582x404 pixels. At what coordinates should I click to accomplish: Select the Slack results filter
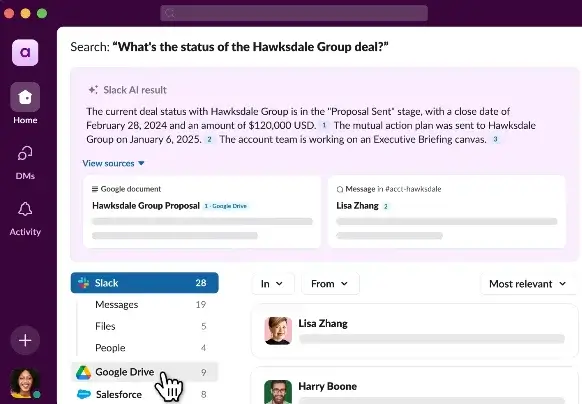point(144,283)
